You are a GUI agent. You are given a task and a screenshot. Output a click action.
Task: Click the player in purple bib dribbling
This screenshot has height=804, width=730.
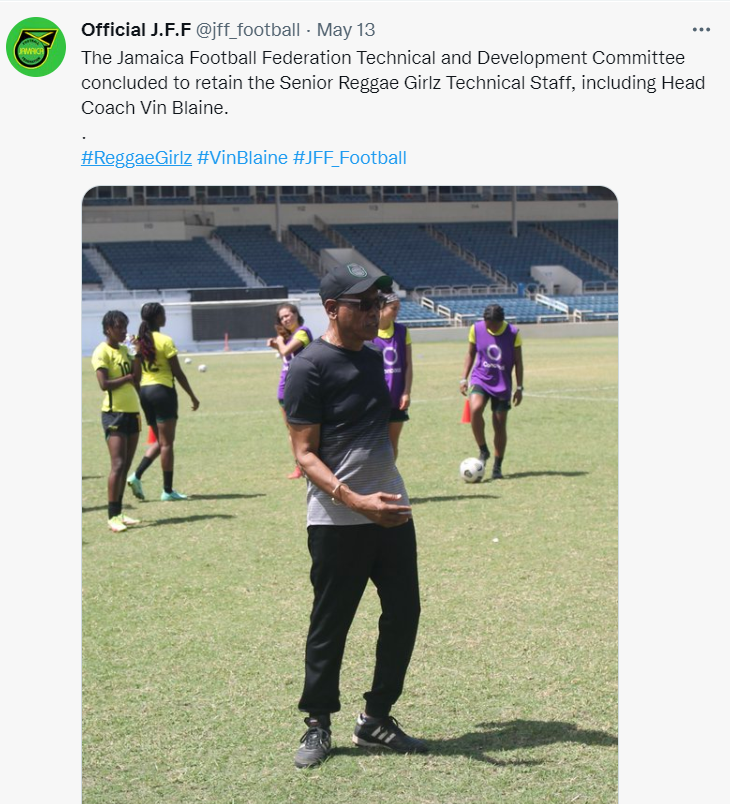click(x=493, y=391)
